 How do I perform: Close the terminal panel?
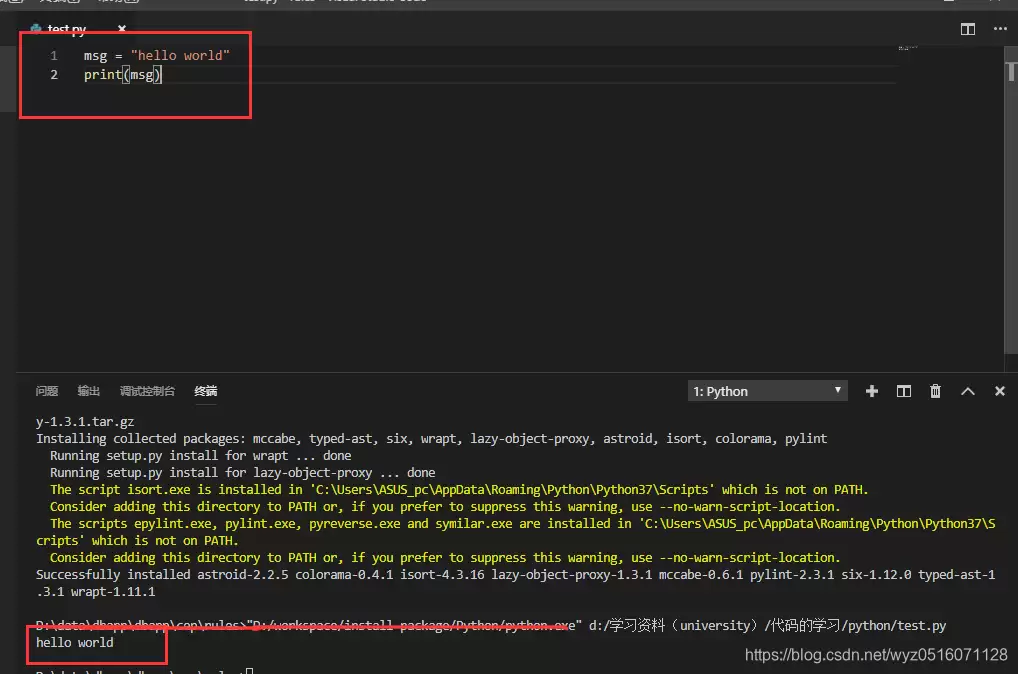coord(999,391)
